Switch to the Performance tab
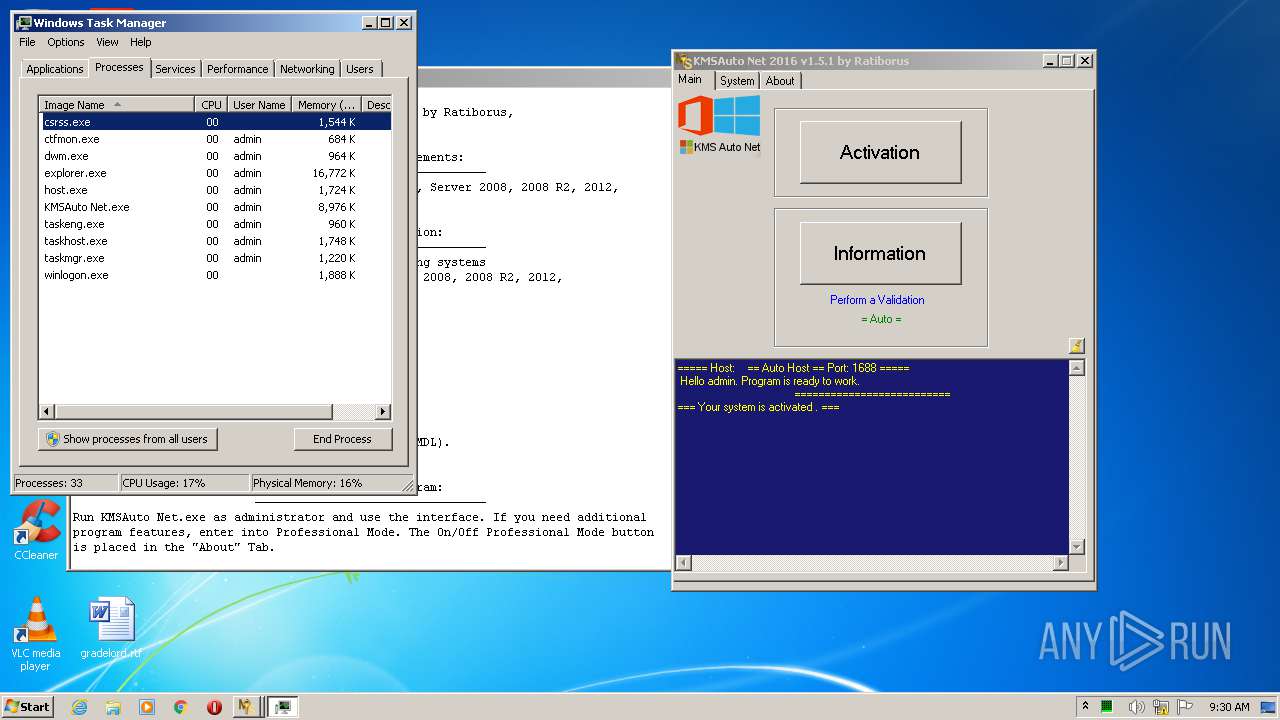This screenshot has height=720, width=1280. coord(237,69)
